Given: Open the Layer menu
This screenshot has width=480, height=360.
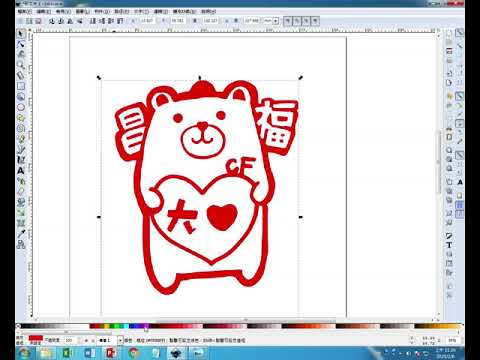Looking at the screenshot, I should 82,11.
